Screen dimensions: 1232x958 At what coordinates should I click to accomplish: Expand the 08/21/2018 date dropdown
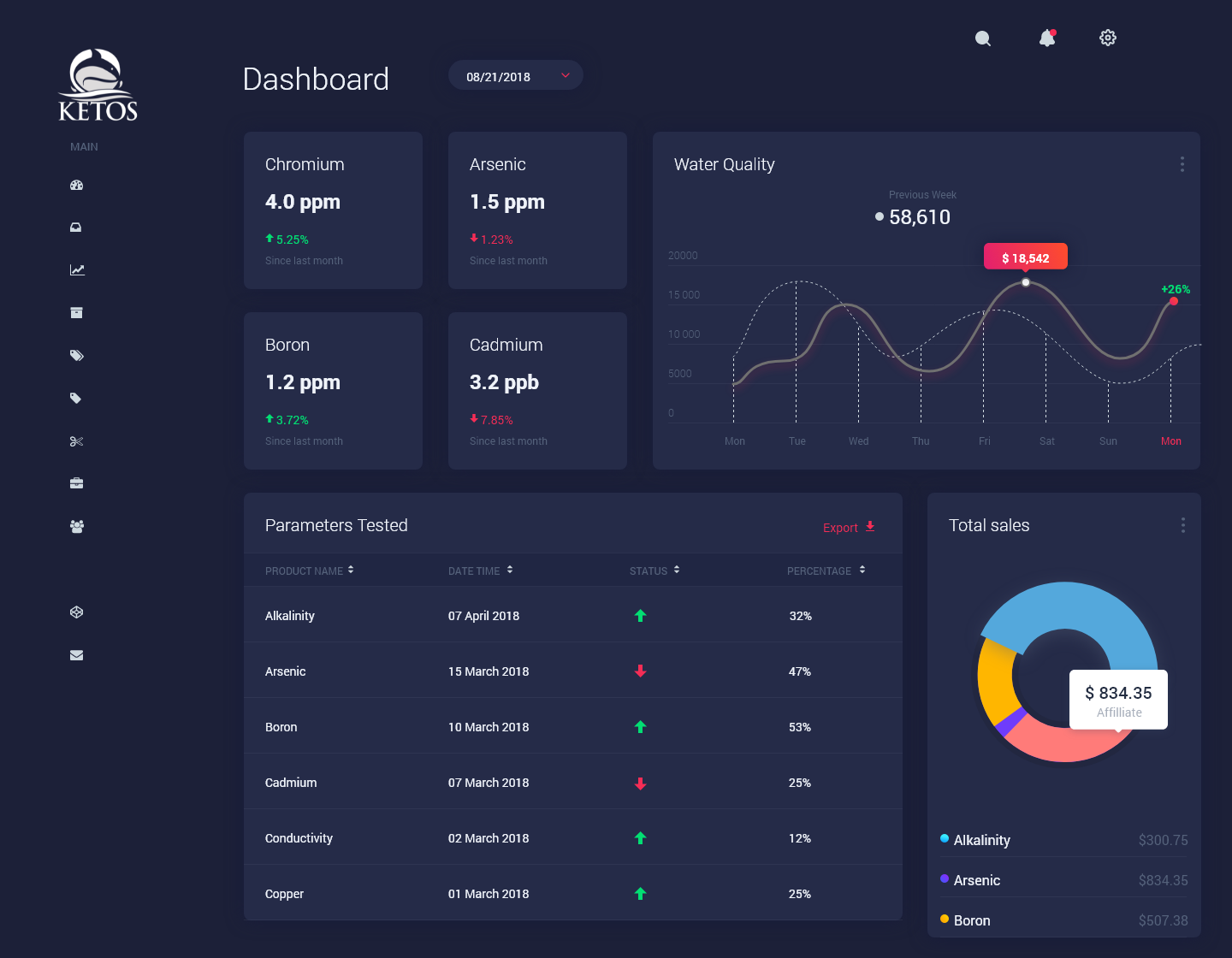(516, 75)
